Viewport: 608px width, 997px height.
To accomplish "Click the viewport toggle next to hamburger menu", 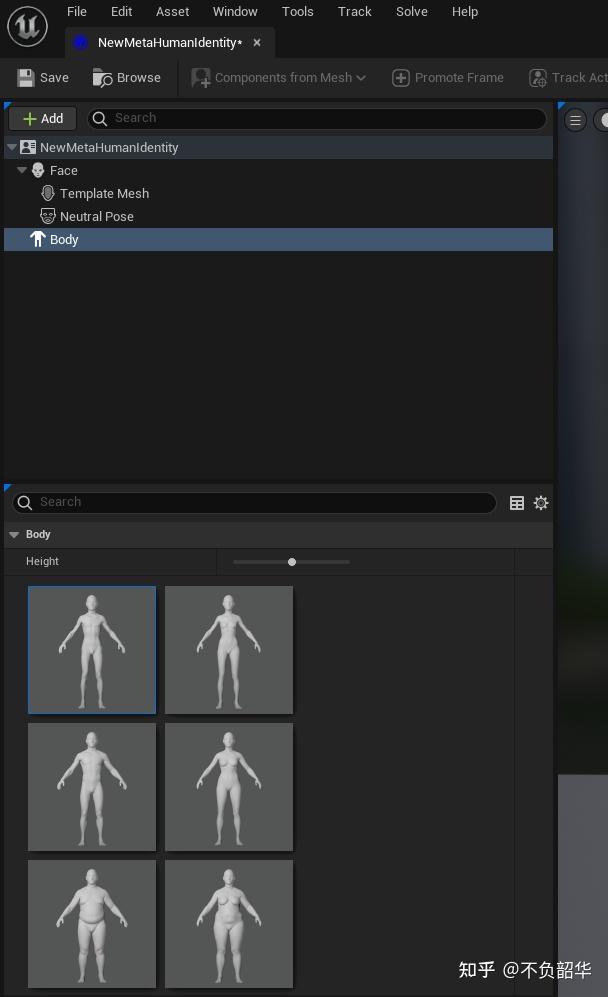I will (x=602, y=120).
